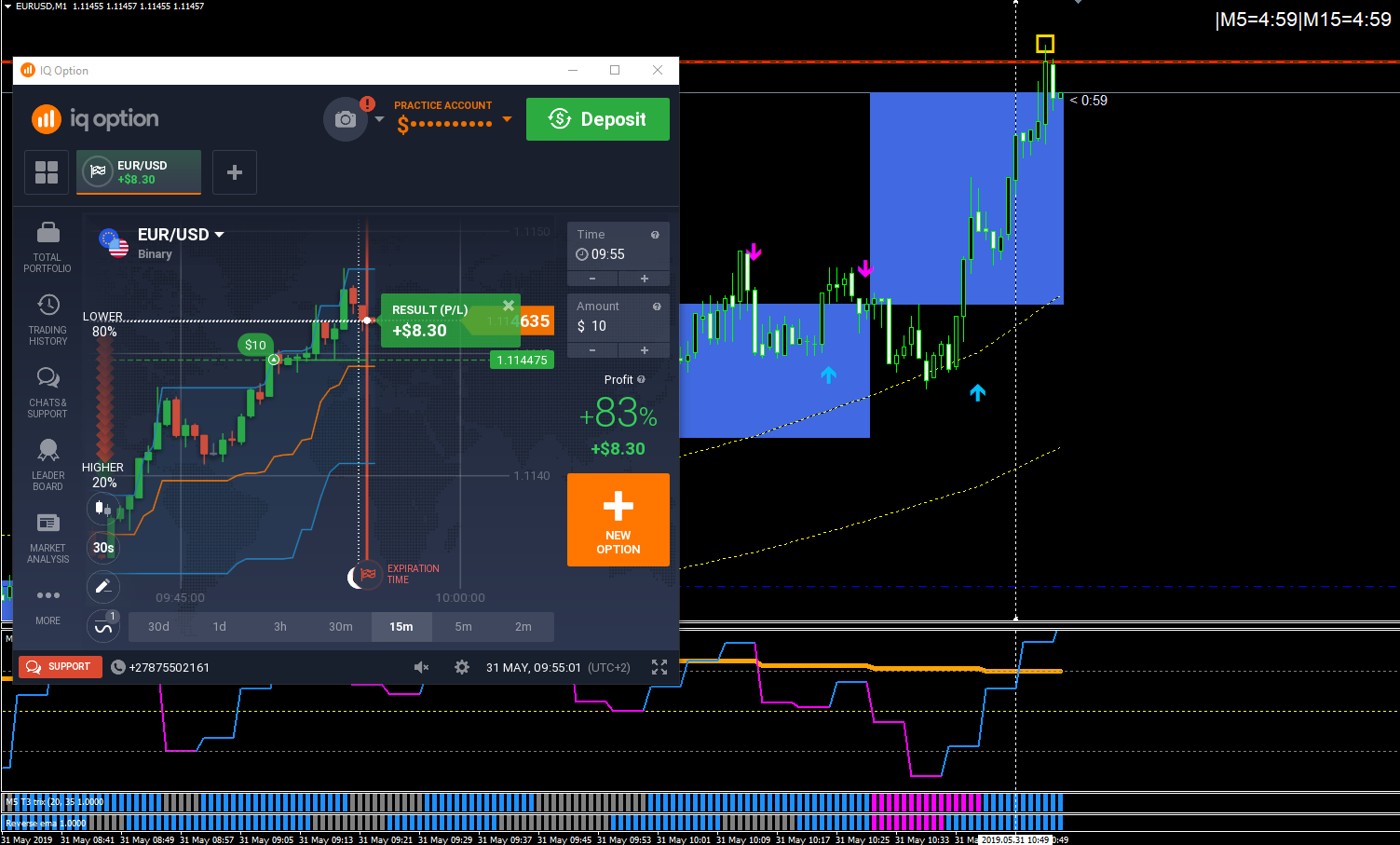Open the asset grid layout button

[47, 172]
